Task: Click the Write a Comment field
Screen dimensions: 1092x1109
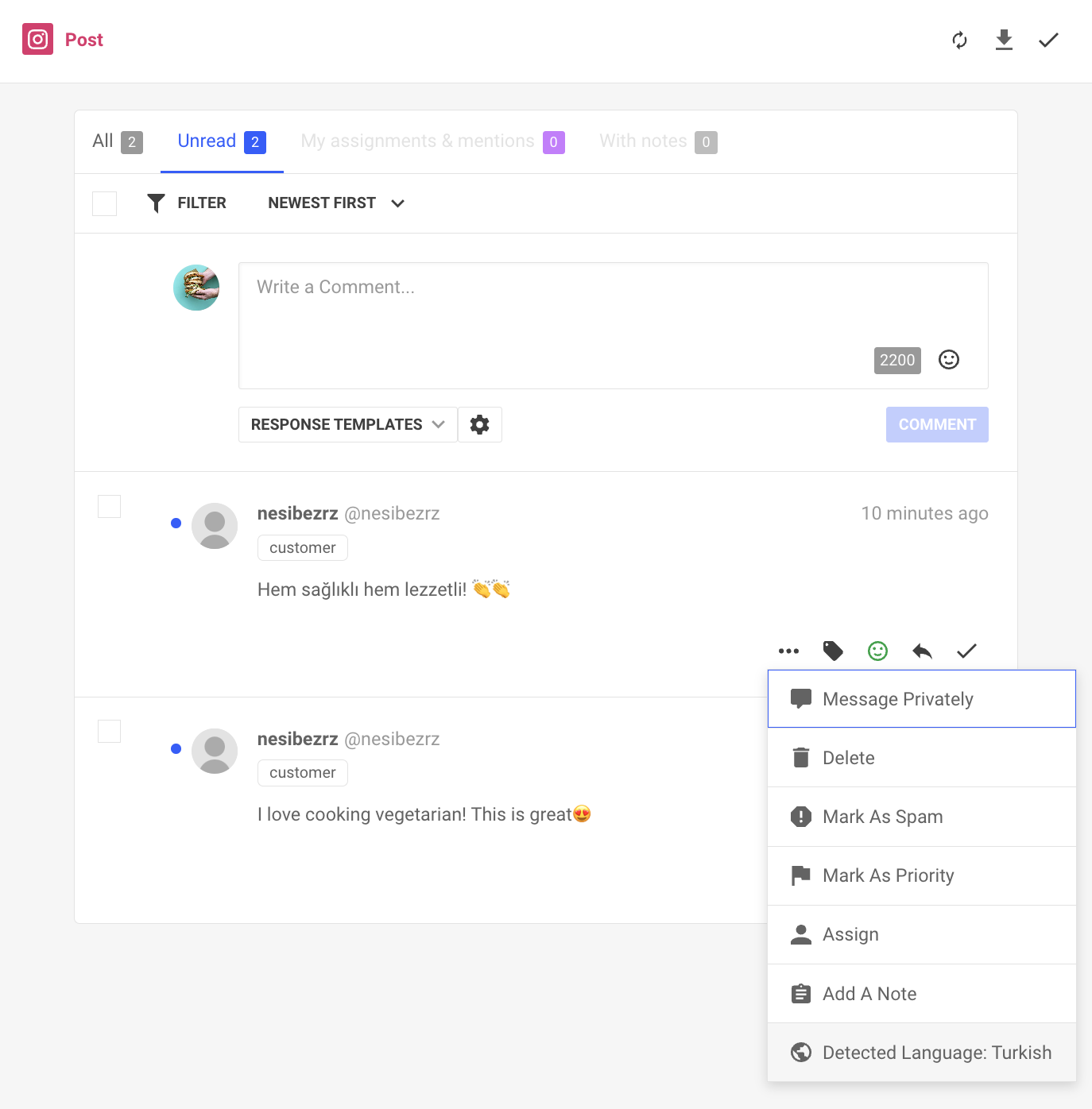Action: (613, 326)
